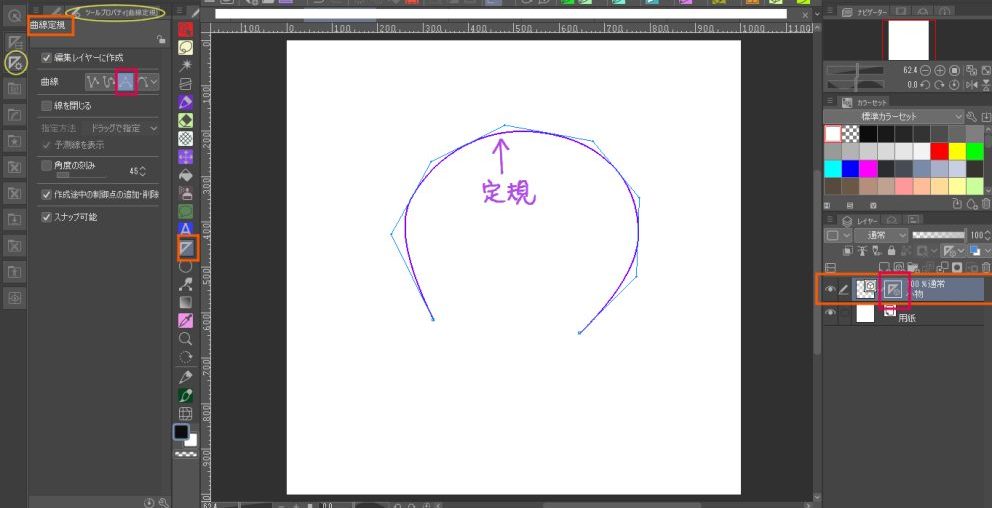Open the sub tool detail icon circled in yellow

point(15,63)
